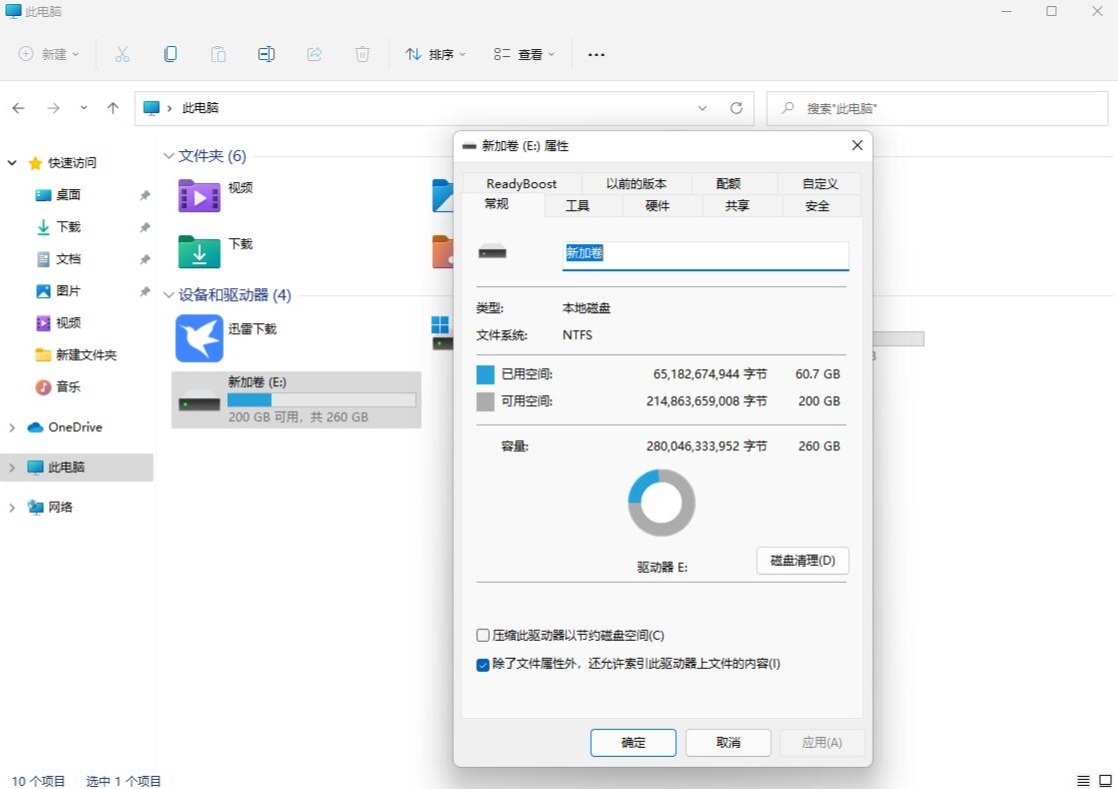Click the Cut scissors icon in toolbar
The width and height of the screenshot is (1118, 789).
click(x=122, y=54)
